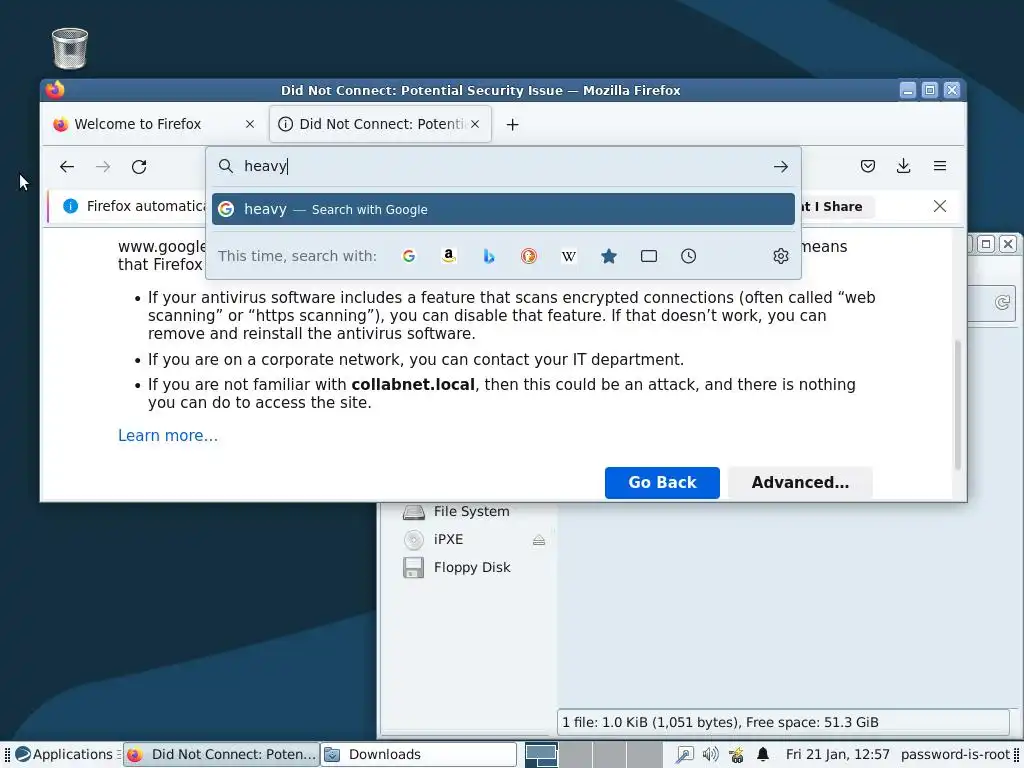Image resolution: width=1024 pixels, height=768 pixels.
Task: Click the Firefox page vertical scrollbar
Action: (957, 405)
